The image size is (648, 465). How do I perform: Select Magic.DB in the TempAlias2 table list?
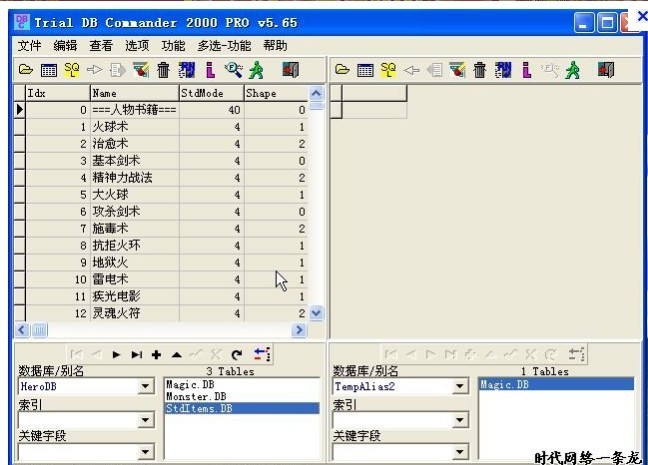[x=556, y=384]
